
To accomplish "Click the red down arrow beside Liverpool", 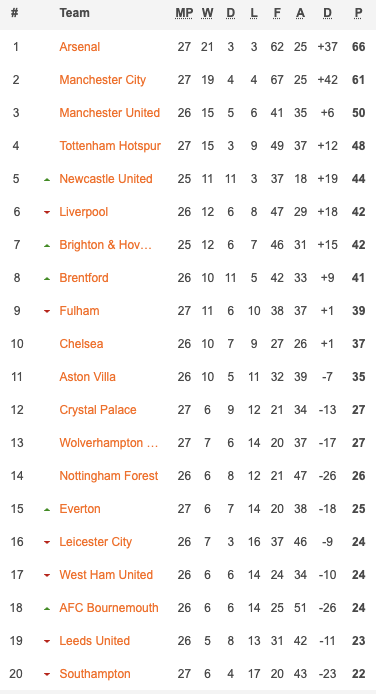I will click(x=47, y=212).
